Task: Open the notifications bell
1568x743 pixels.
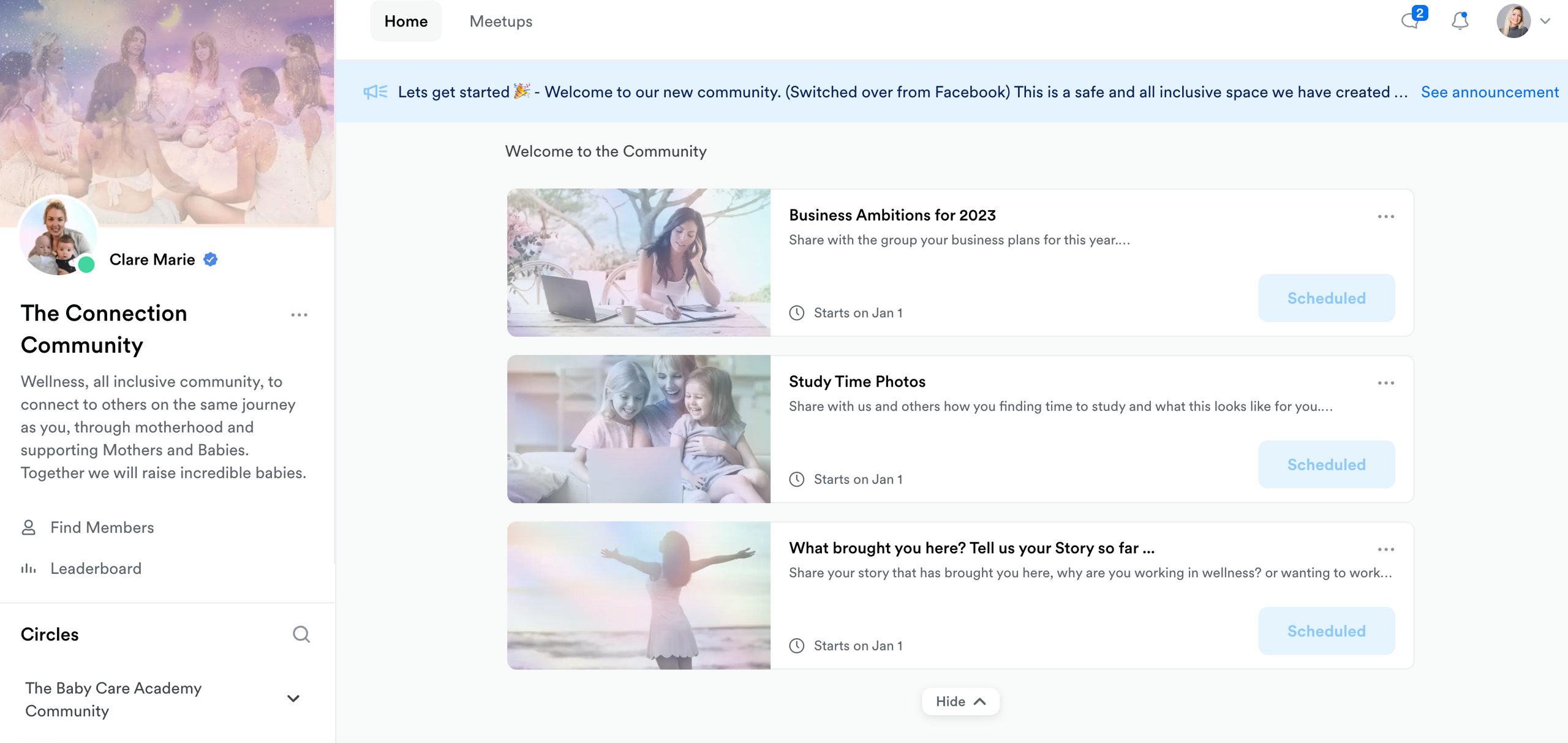Action: 1460,21
